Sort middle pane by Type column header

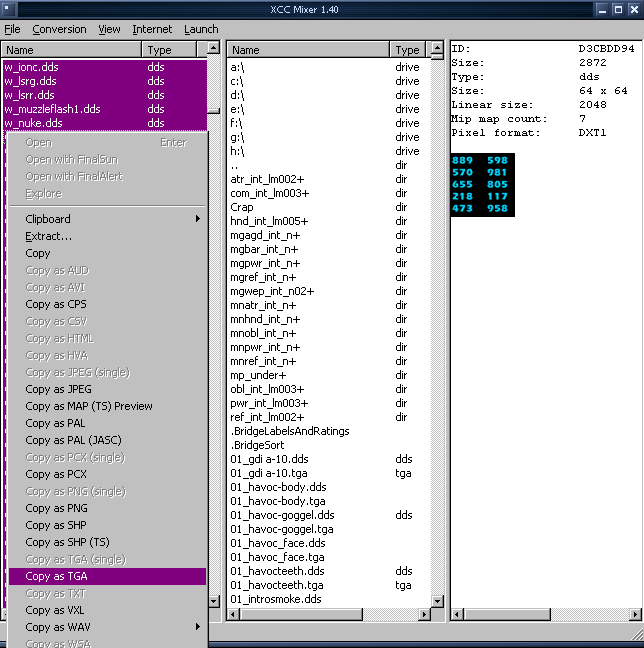point(407,50)
